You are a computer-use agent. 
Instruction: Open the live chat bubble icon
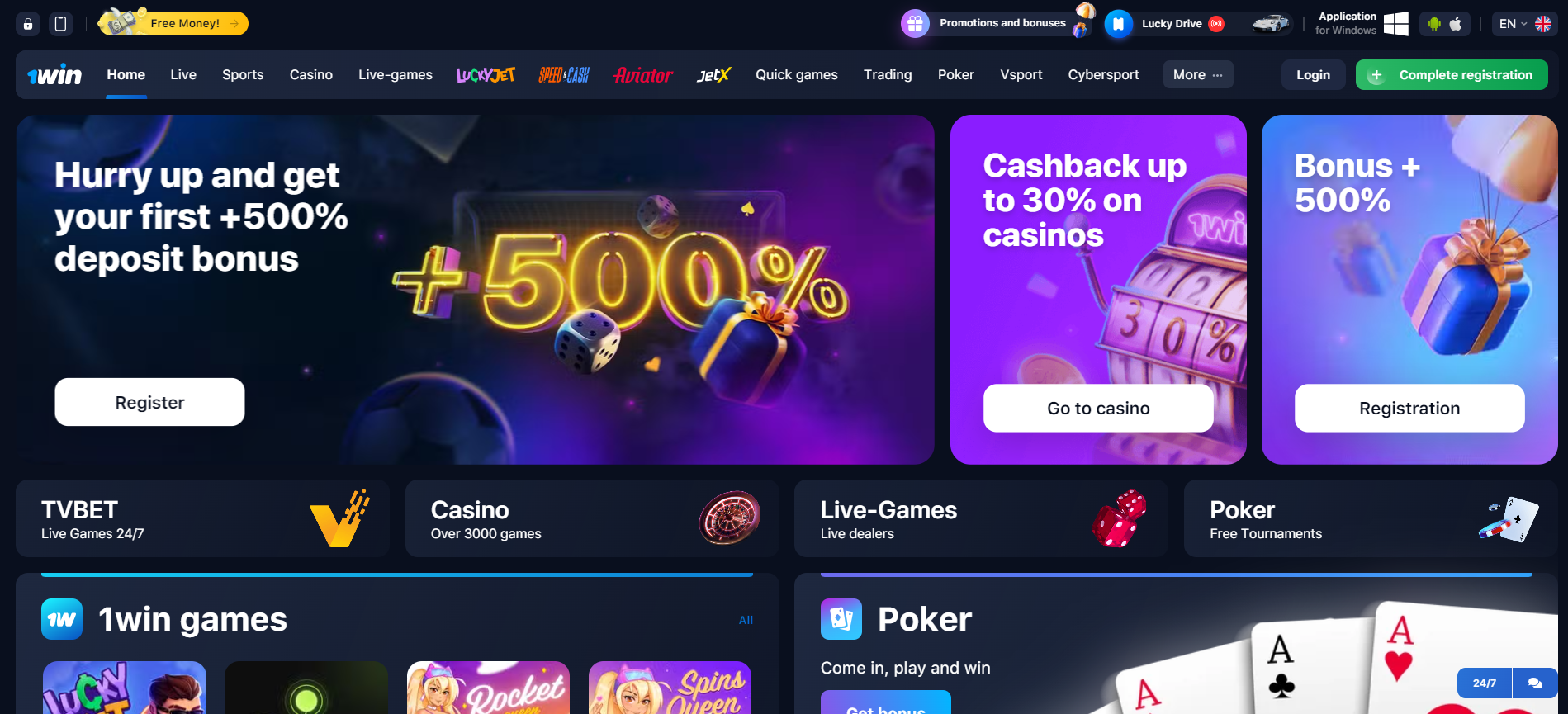pyautogui.click(x=1535, y=683)
